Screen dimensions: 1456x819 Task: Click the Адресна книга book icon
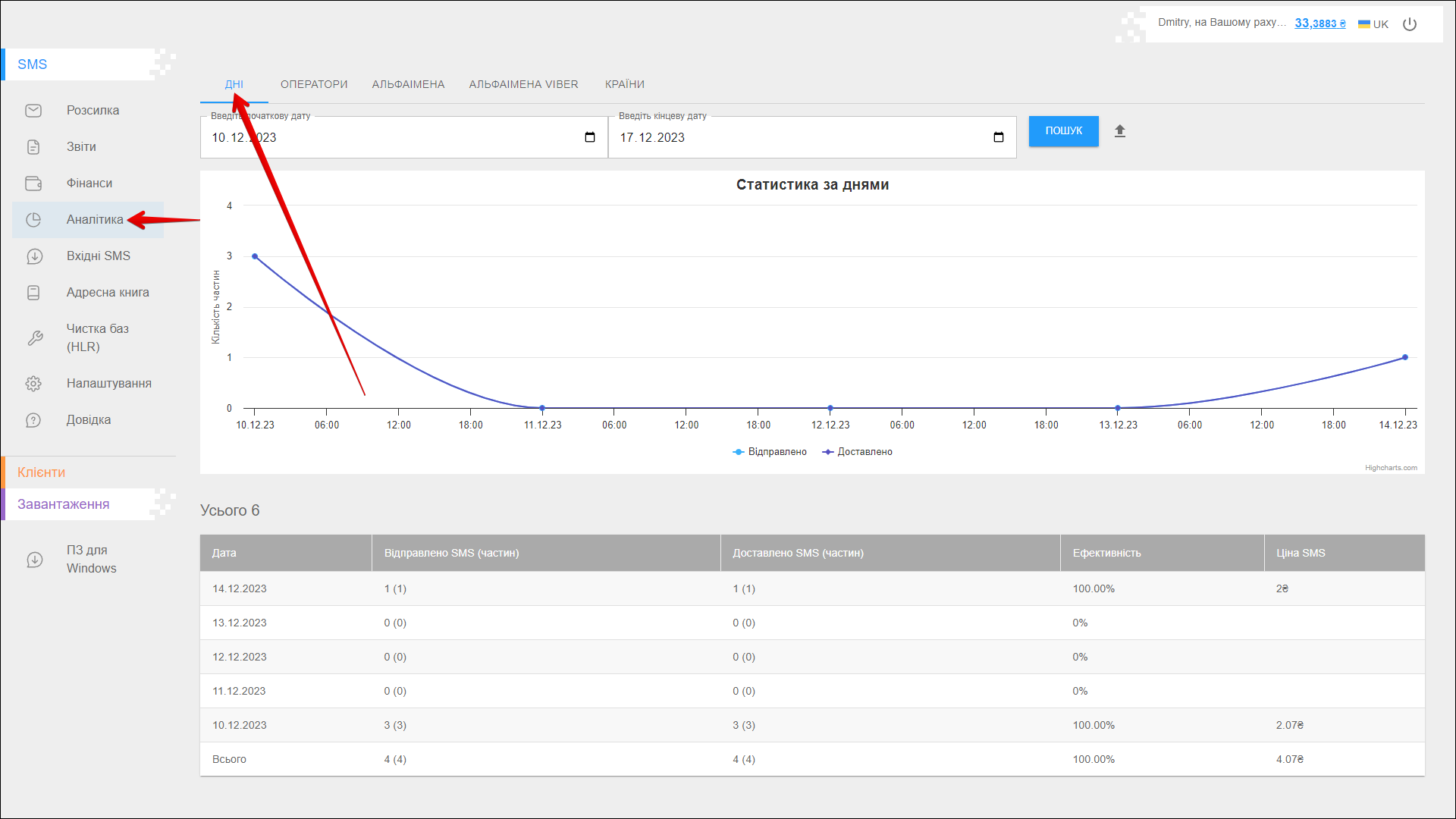pyautogui.click(x=33, y=293)
